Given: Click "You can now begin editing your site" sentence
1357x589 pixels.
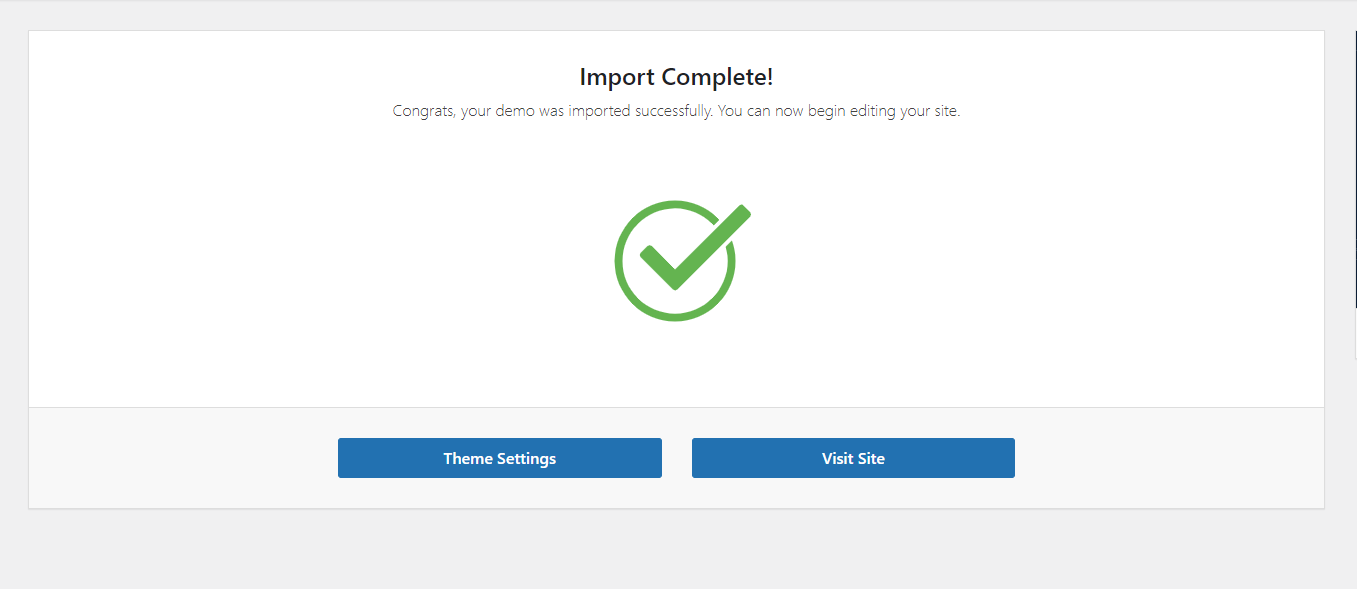Looking at the screenshot, I should 839,111.
